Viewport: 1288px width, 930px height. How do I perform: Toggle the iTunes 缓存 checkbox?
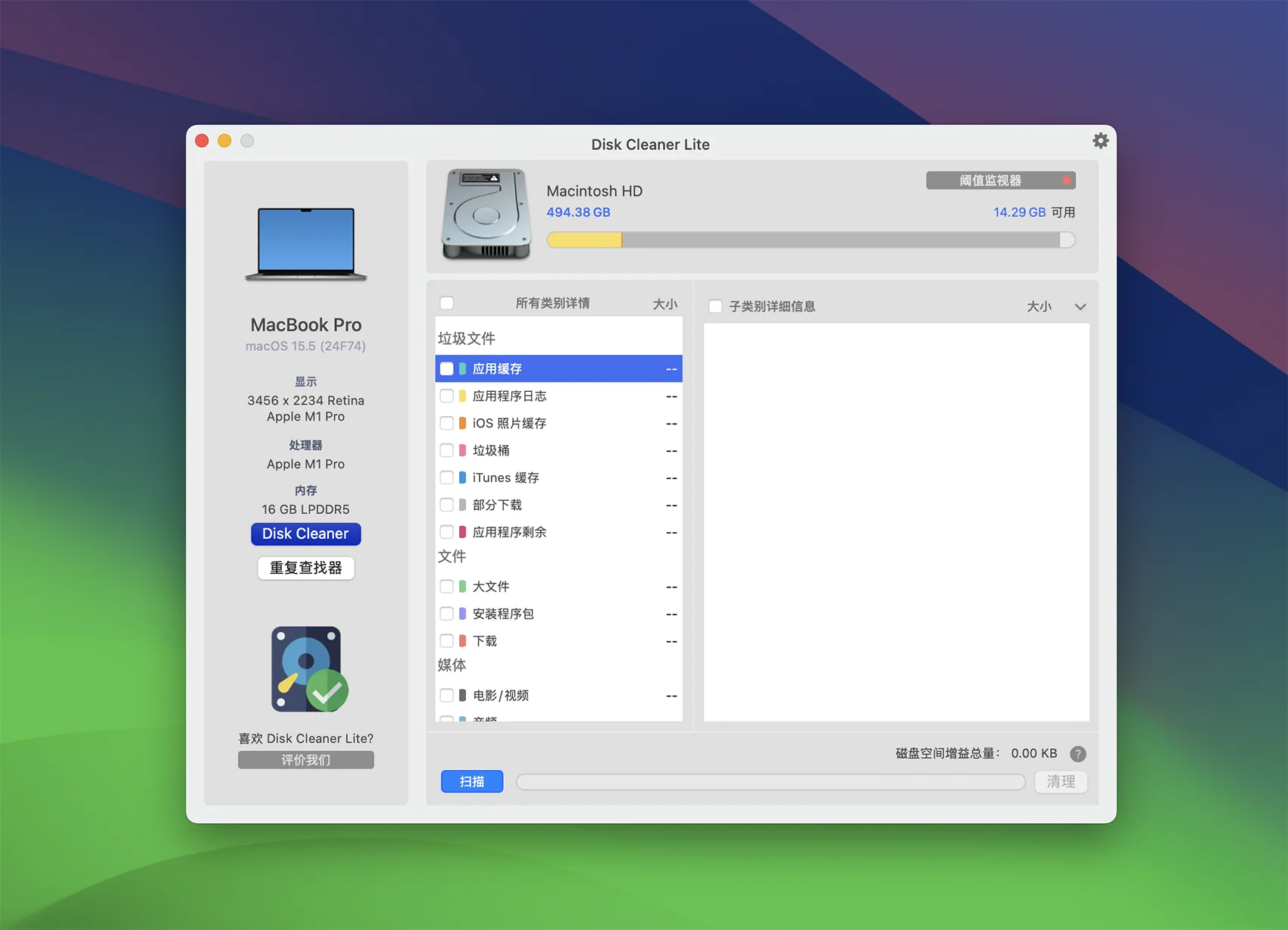447,478
